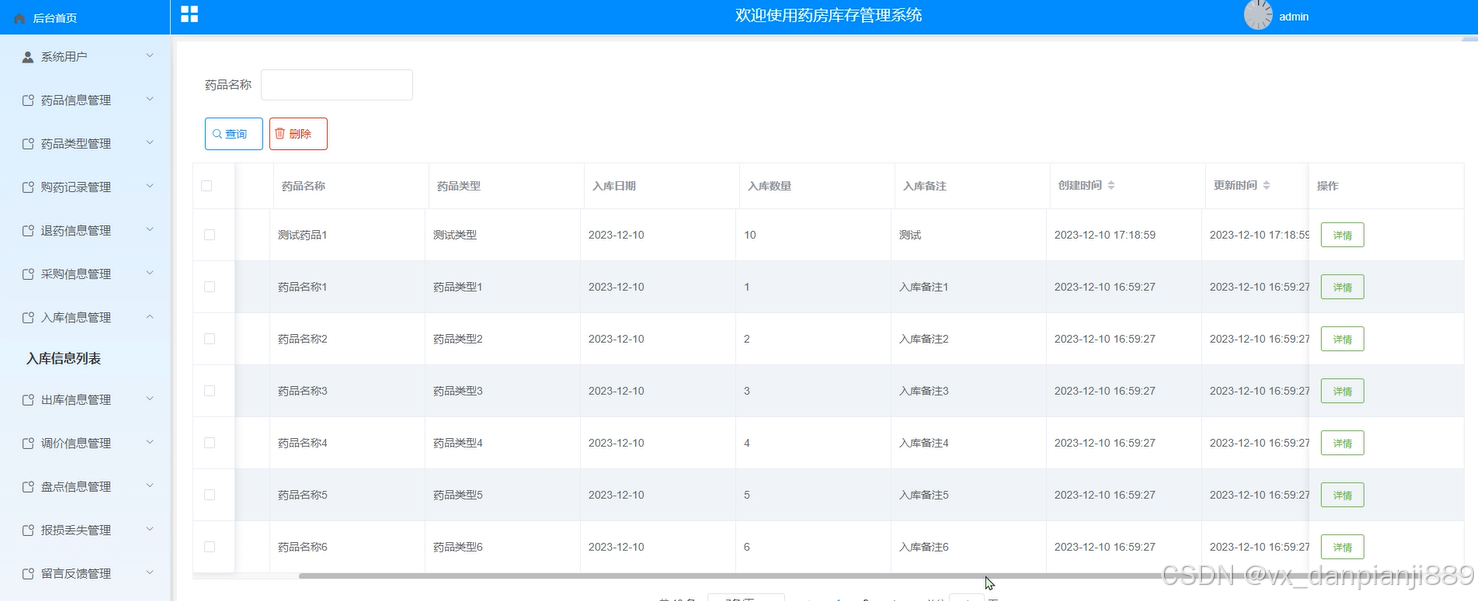This screenshot has width=1478, height=601.
Task: Click the icon beside 报损丢失管理
Action: click(28, 530)
